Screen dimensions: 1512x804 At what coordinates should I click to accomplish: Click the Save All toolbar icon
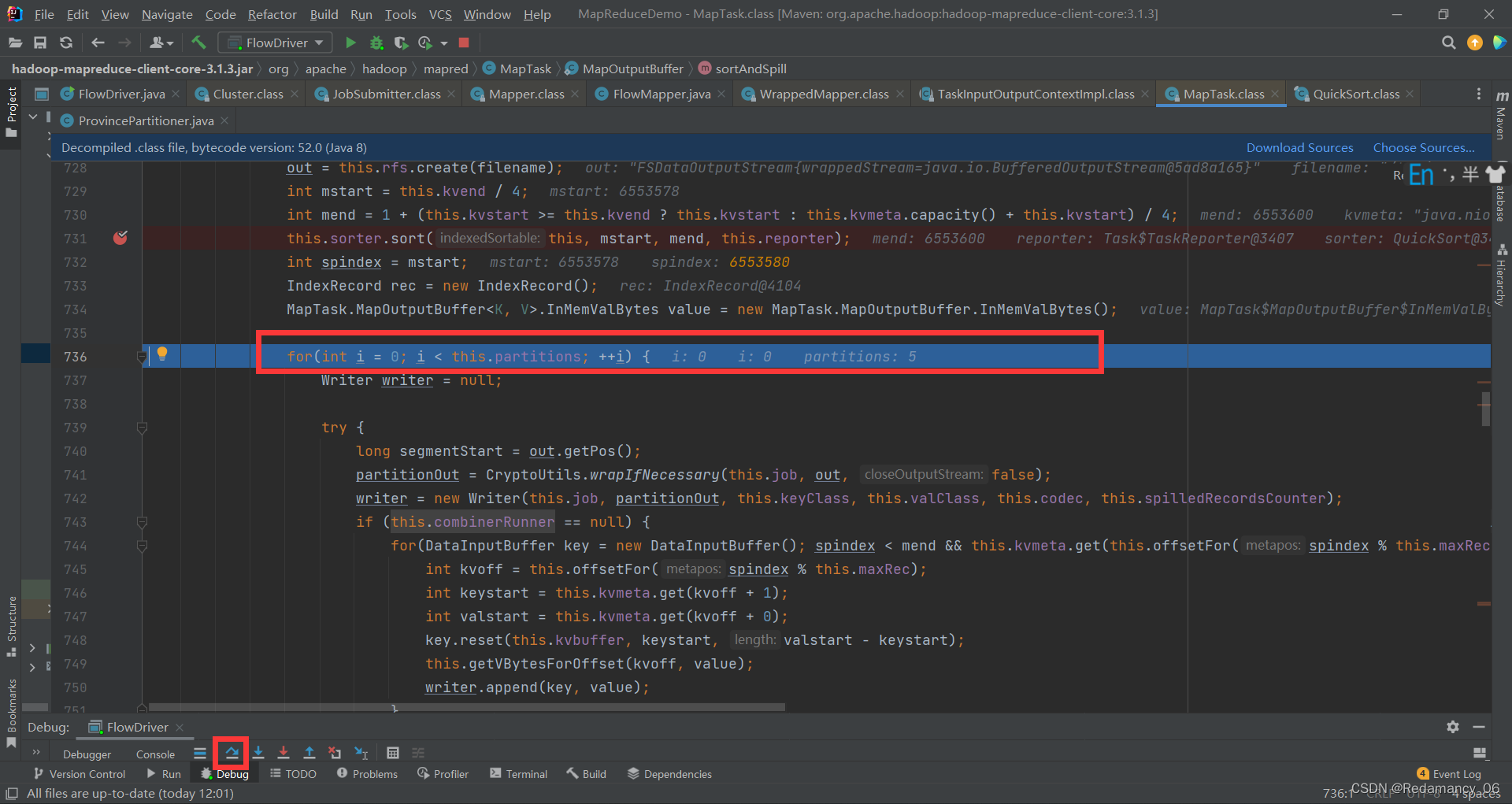(x=40, y=43)
